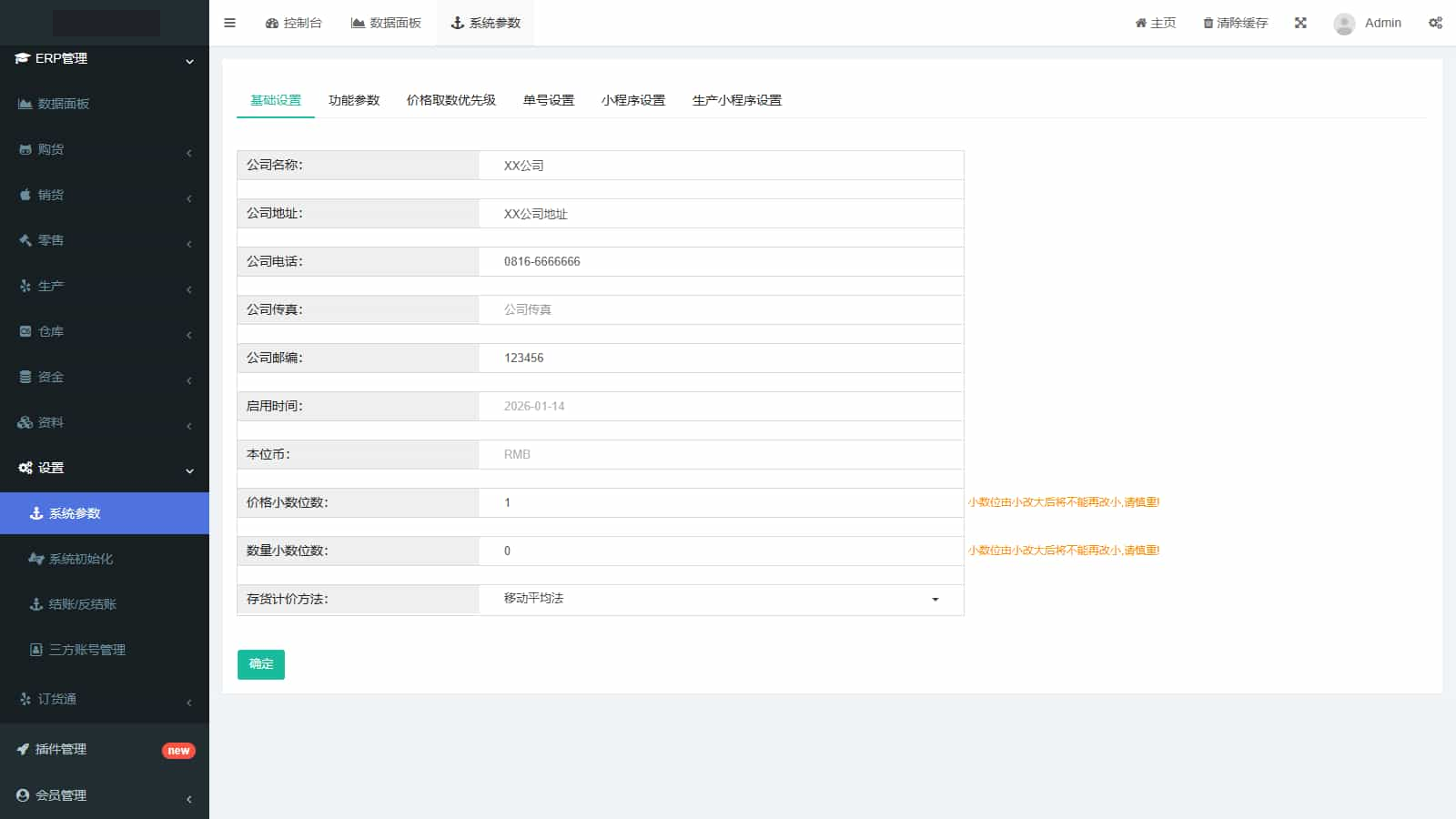Go to 主页 via the home link
This screenshot has width=1456, height=819.
coord(1155,23)
